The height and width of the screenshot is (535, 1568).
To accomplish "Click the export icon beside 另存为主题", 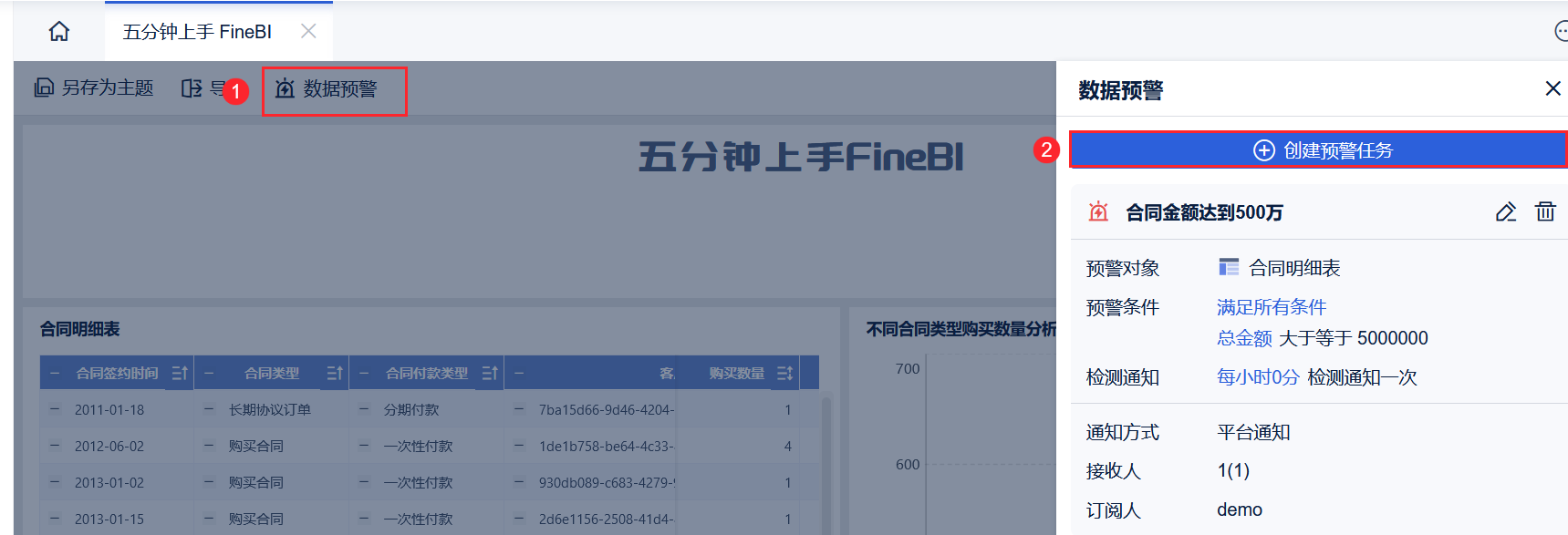I will 192,88.
